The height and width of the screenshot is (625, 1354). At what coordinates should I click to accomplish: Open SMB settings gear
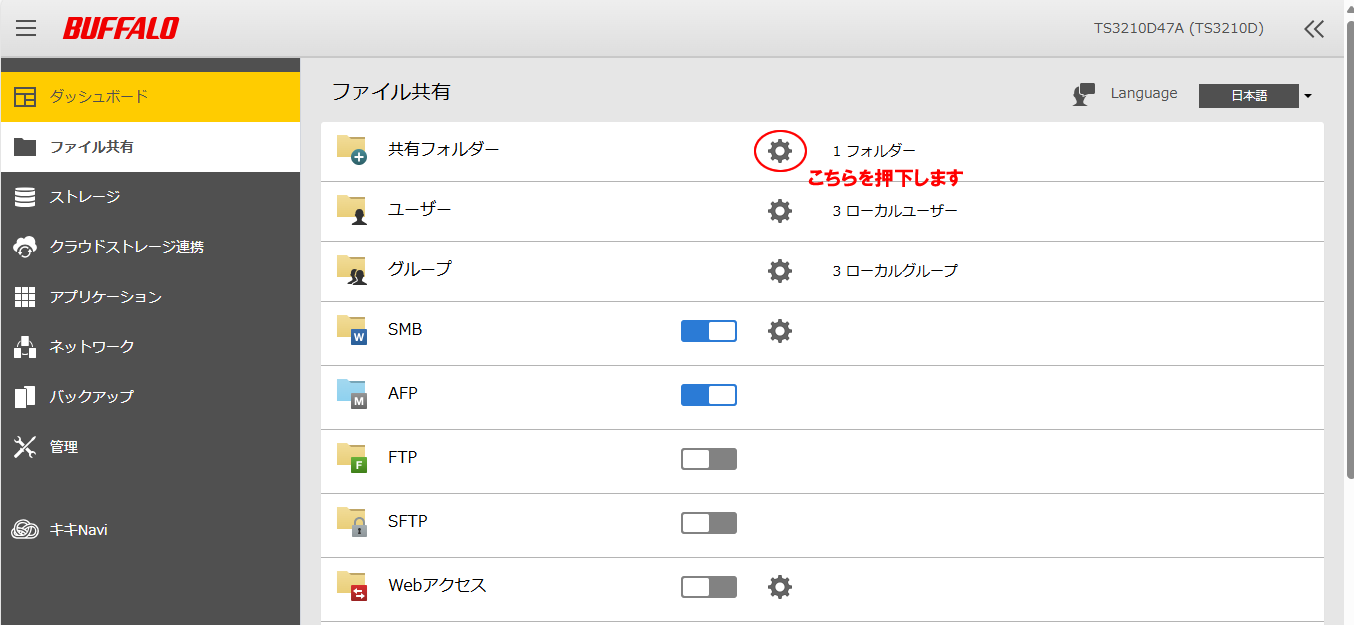point(780,331)
